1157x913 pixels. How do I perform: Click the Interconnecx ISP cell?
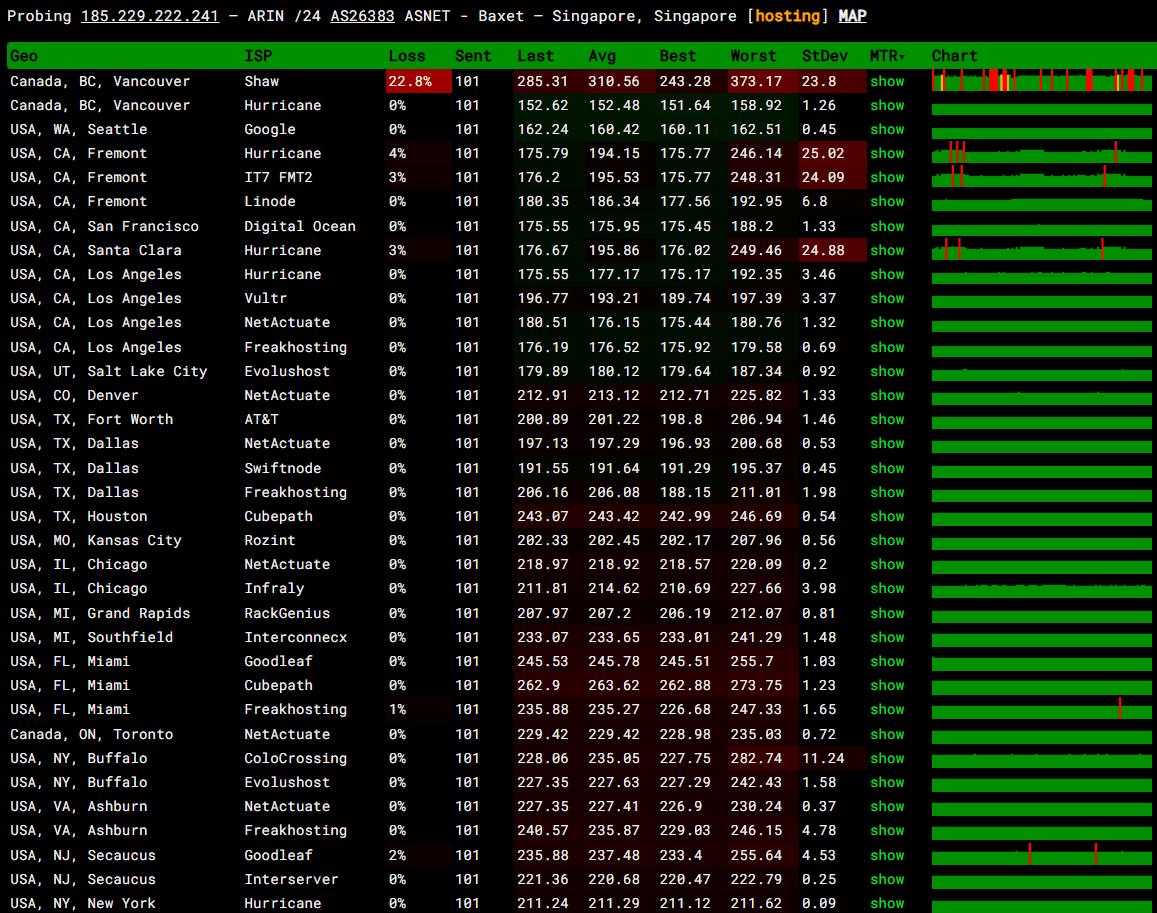point(295,637)
